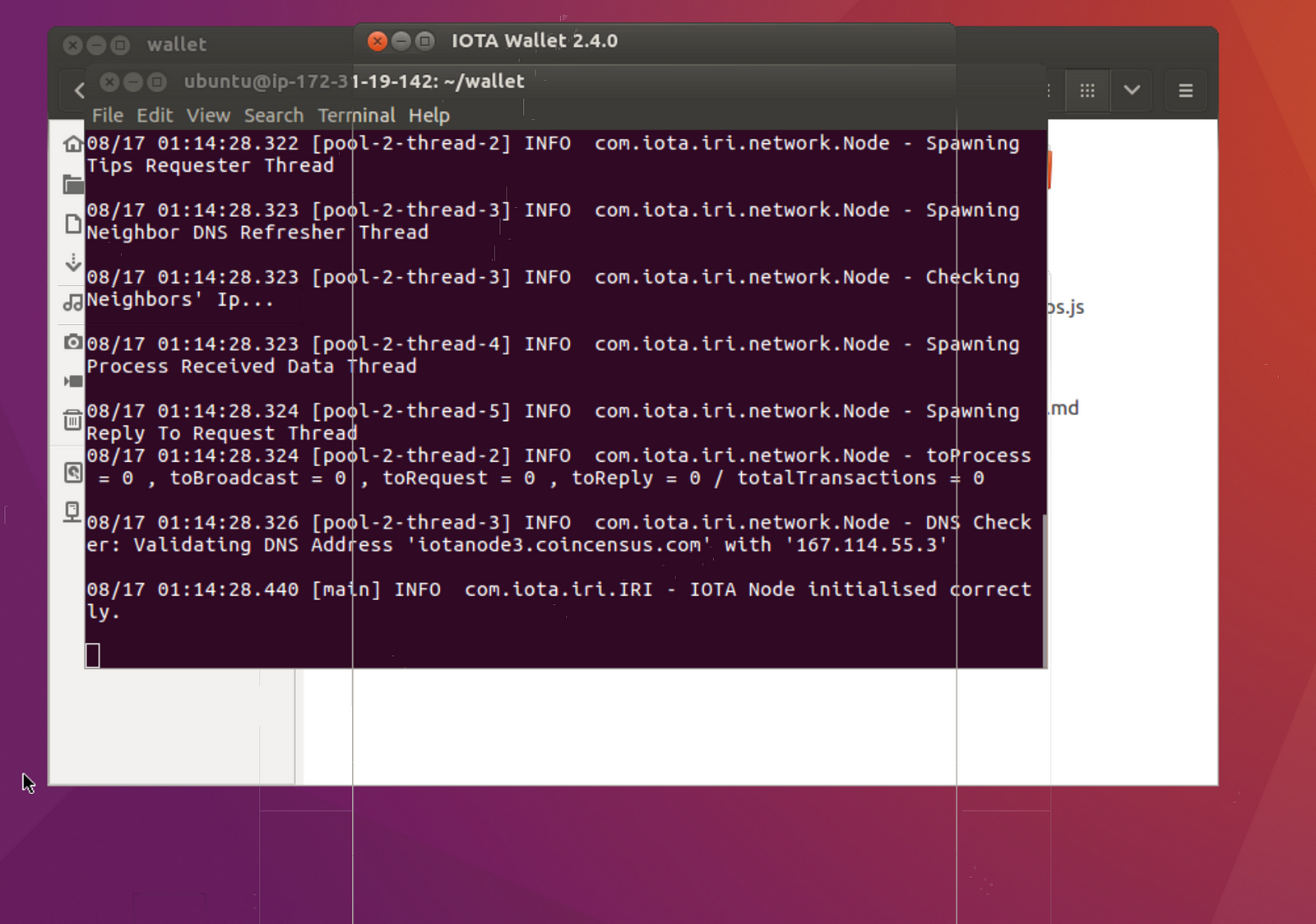Screen dimensions: 1316x924
Task: Click 'Reply To Request Thread' log line
Action: pyautogui.click(x=222, y=433)
